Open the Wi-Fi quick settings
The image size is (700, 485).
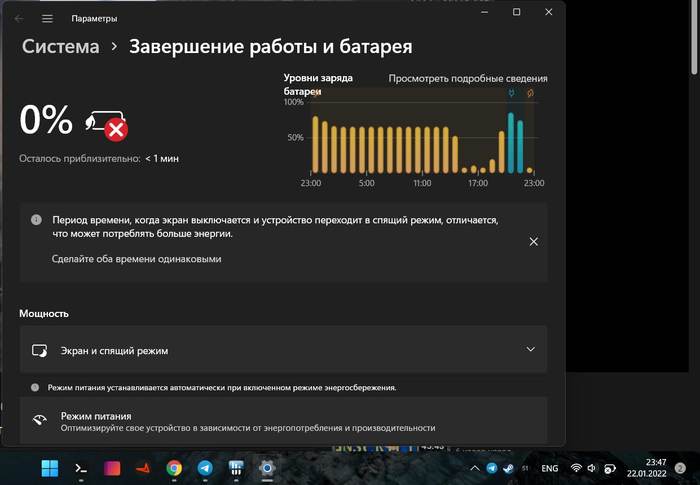tap(577, 468)
